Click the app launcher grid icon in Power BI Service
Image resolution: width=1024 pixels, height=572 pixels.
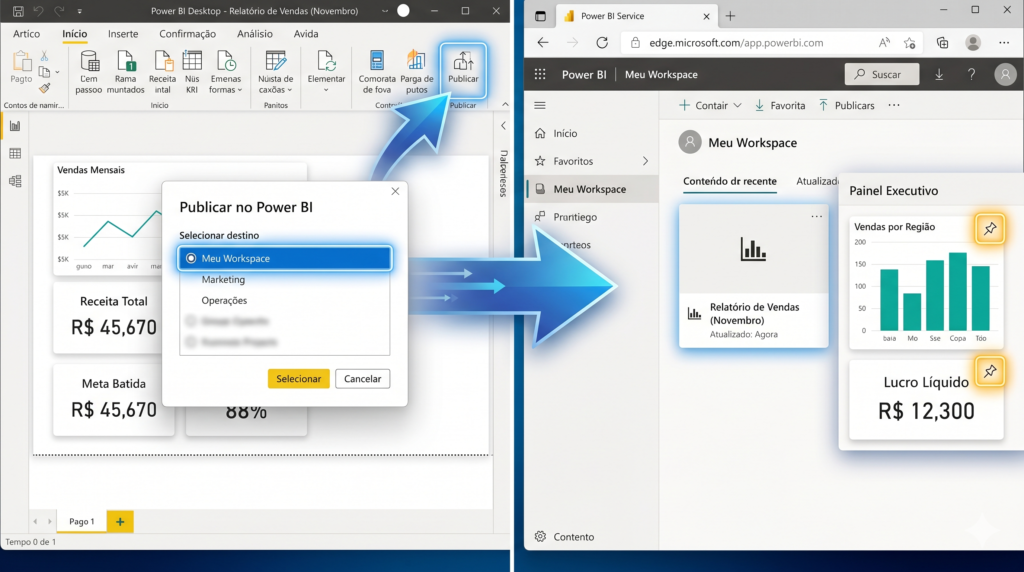[x=540, y=74]
